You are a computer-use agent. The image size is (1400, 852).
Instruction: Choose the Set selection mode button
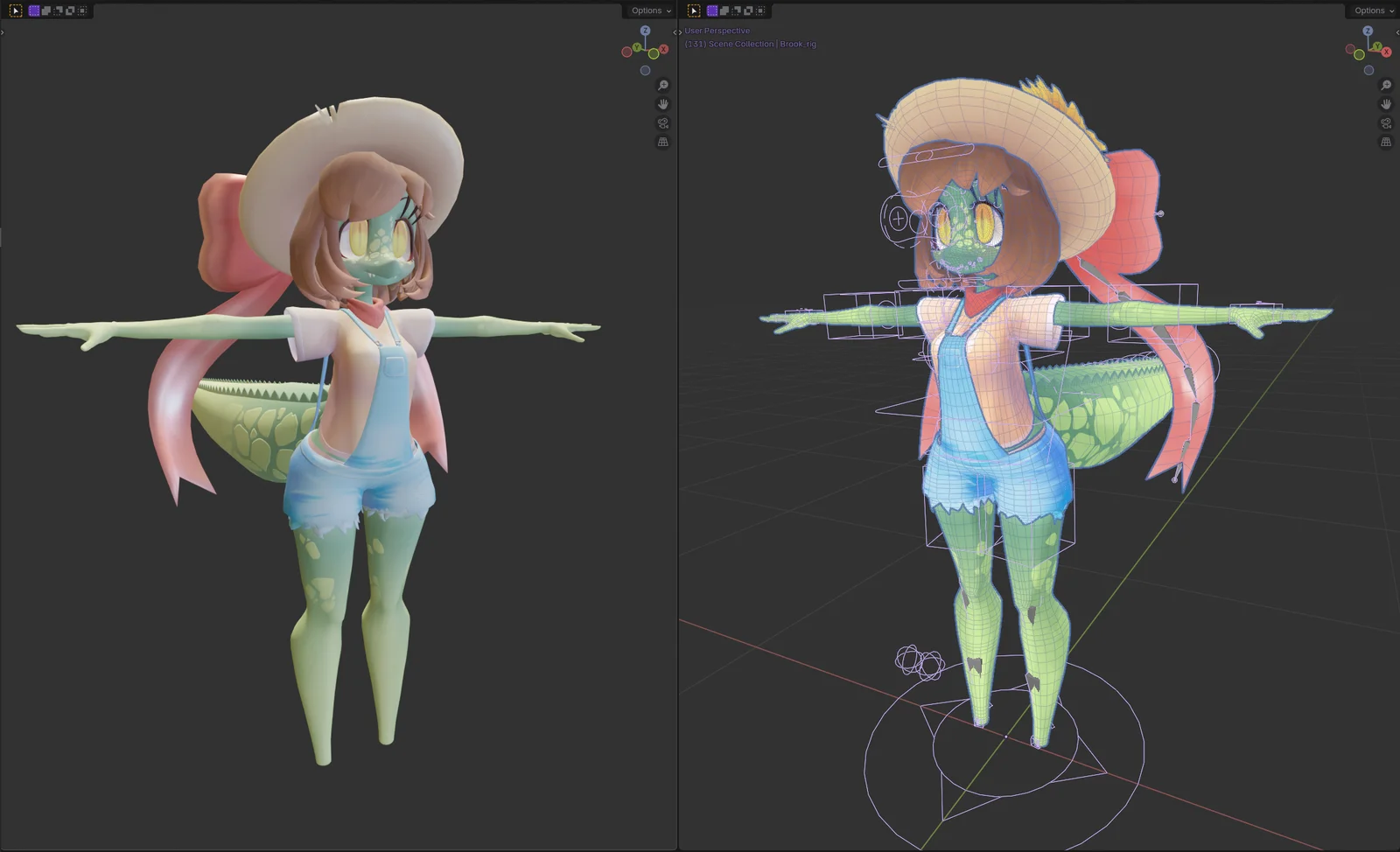(x=33, y=10)
